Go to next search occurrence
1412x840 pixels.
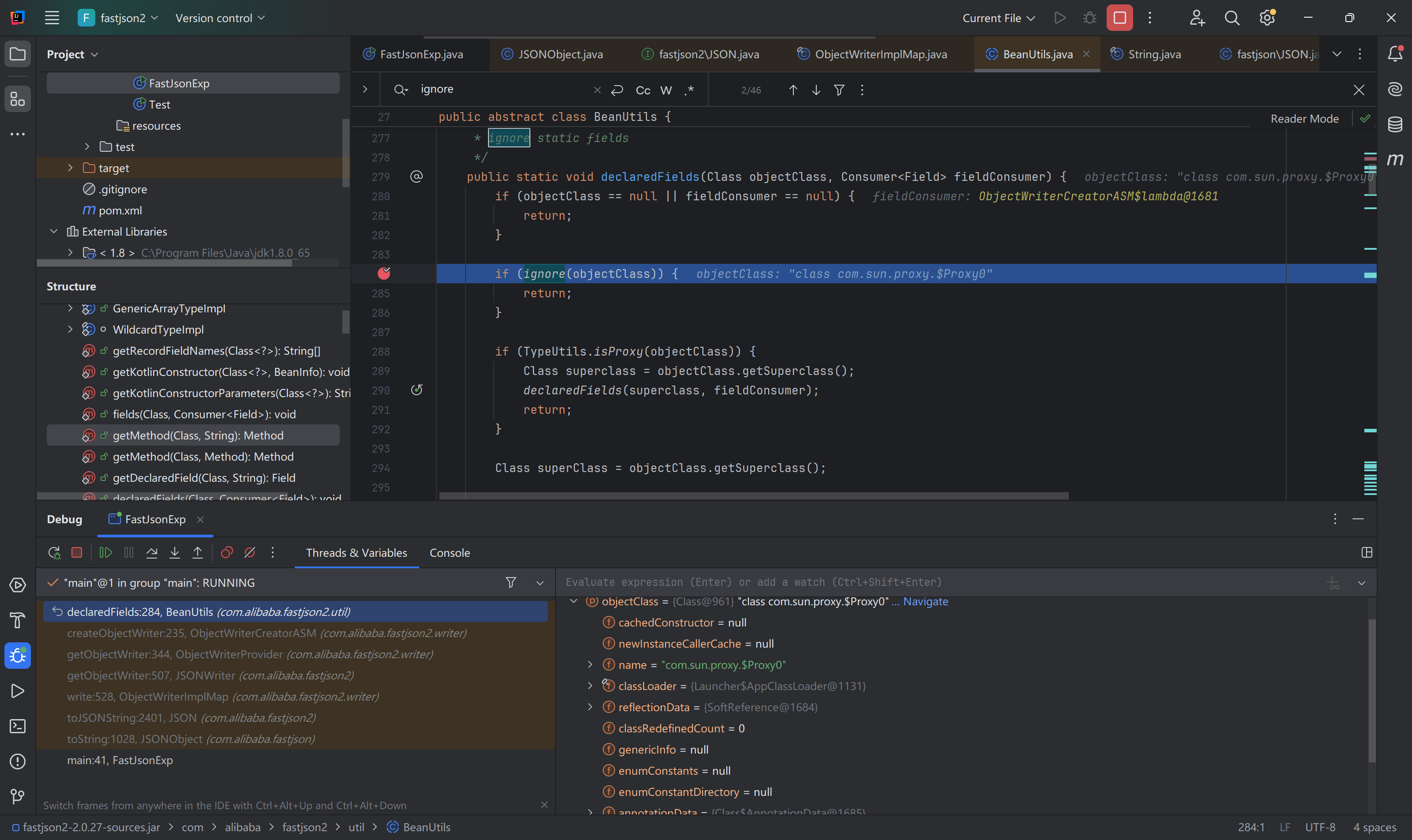point(816,90)
